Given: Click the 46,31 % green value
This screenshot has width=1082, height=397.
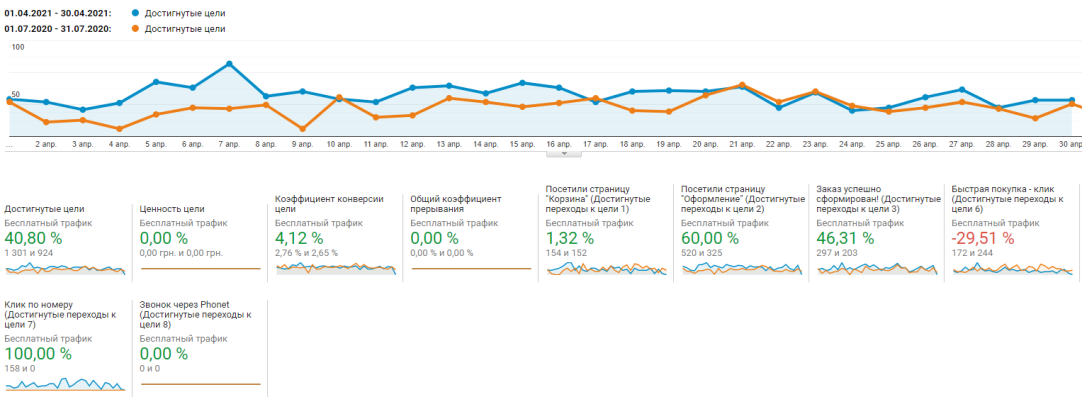Looking at the screenshot, I should [845, 238].
